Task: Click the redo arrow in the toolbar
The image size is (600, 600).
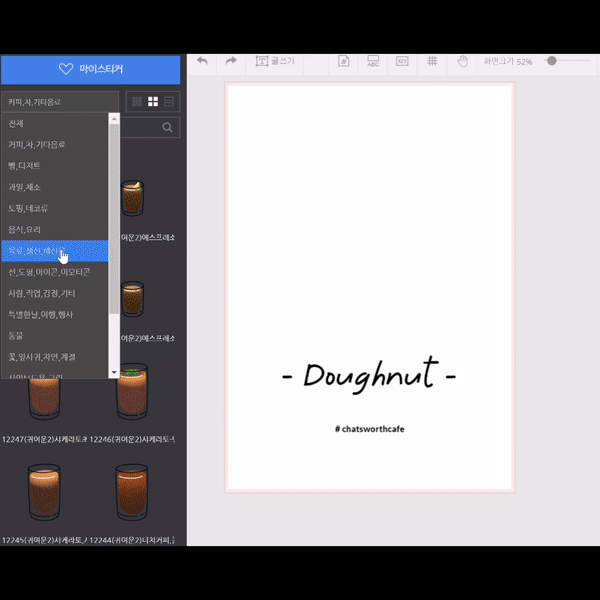Action: [231, 61]
